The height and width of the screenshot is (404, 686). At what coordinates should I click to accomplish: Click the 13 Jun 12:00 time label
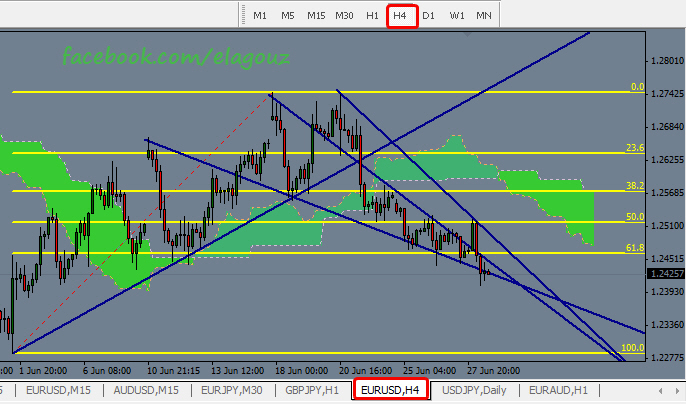pyautogui.click(x=238, y=371)
